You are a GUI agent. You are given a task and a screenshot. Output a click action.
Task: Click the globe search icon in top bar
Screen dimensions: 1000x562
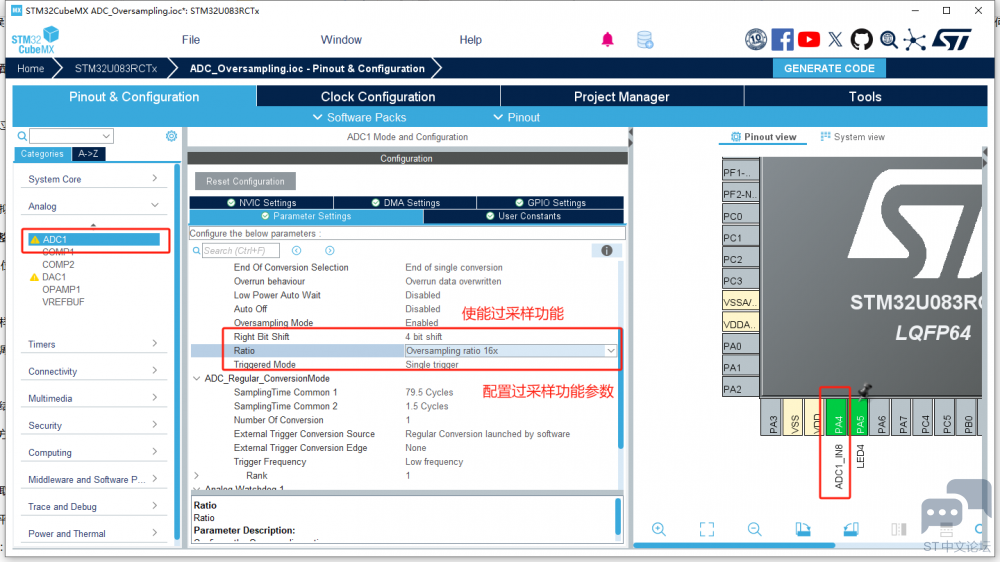(888, 40)
